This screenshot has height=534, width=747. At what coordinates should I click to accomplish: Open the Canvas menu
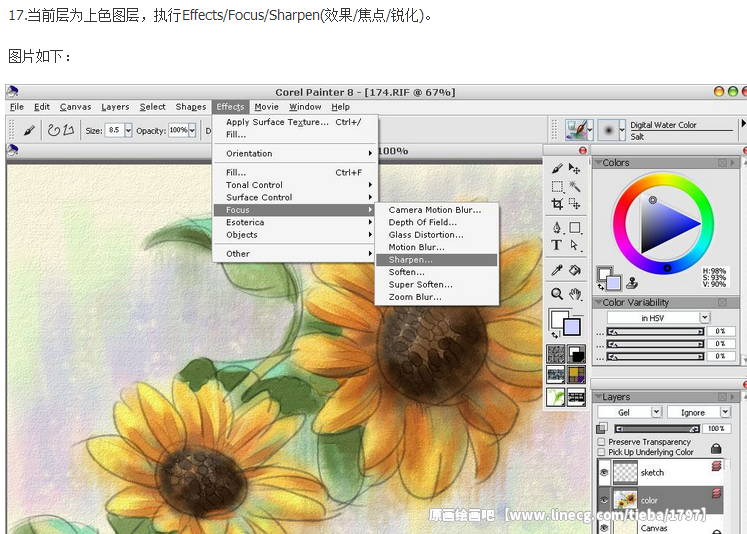75,107
